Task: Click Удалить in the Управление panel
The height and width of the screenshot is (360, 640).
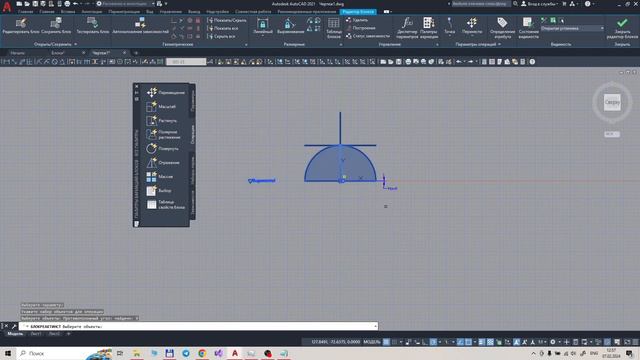Action: [357, 20]
